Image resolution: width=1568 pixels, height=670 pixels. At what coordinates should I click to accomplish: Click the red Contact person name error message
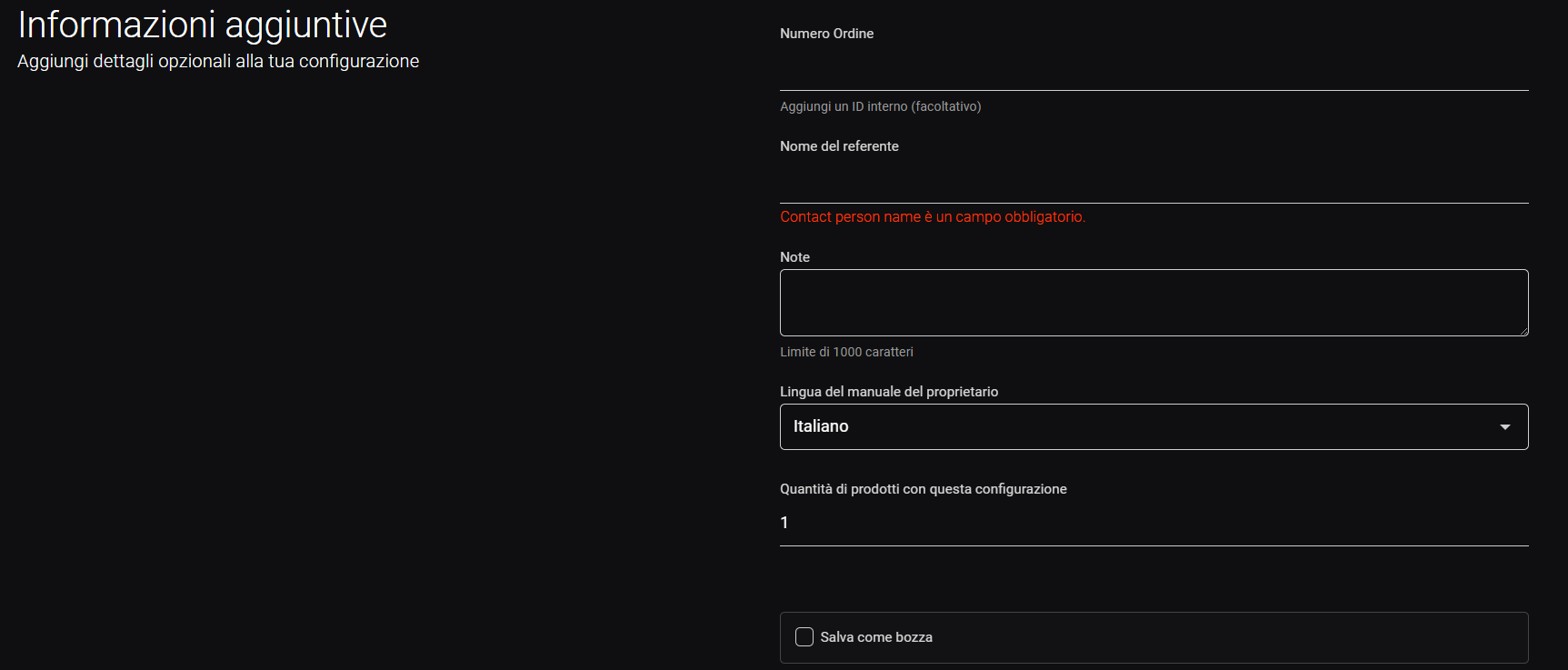[933, 216]
